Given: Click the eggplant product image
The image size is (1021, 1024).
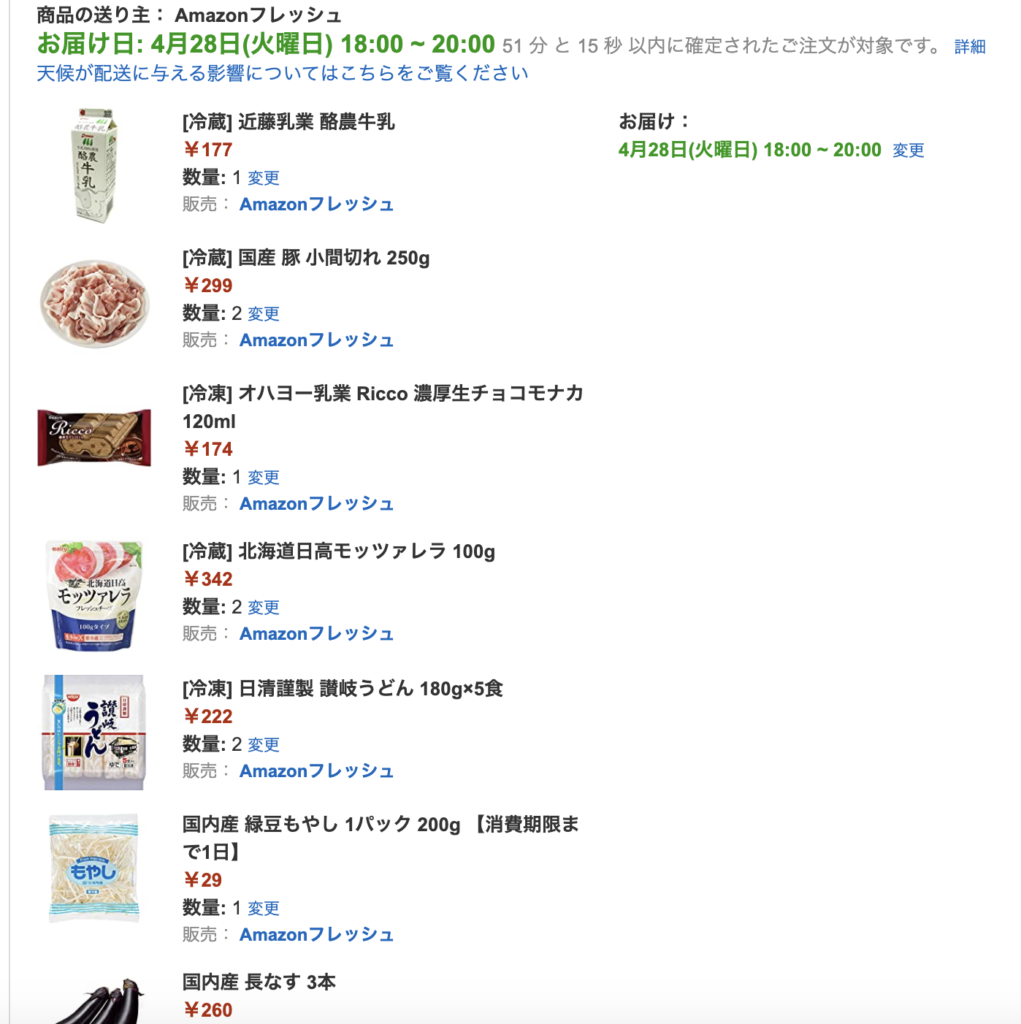Looking at the screenshot, I should point(98,1000).
